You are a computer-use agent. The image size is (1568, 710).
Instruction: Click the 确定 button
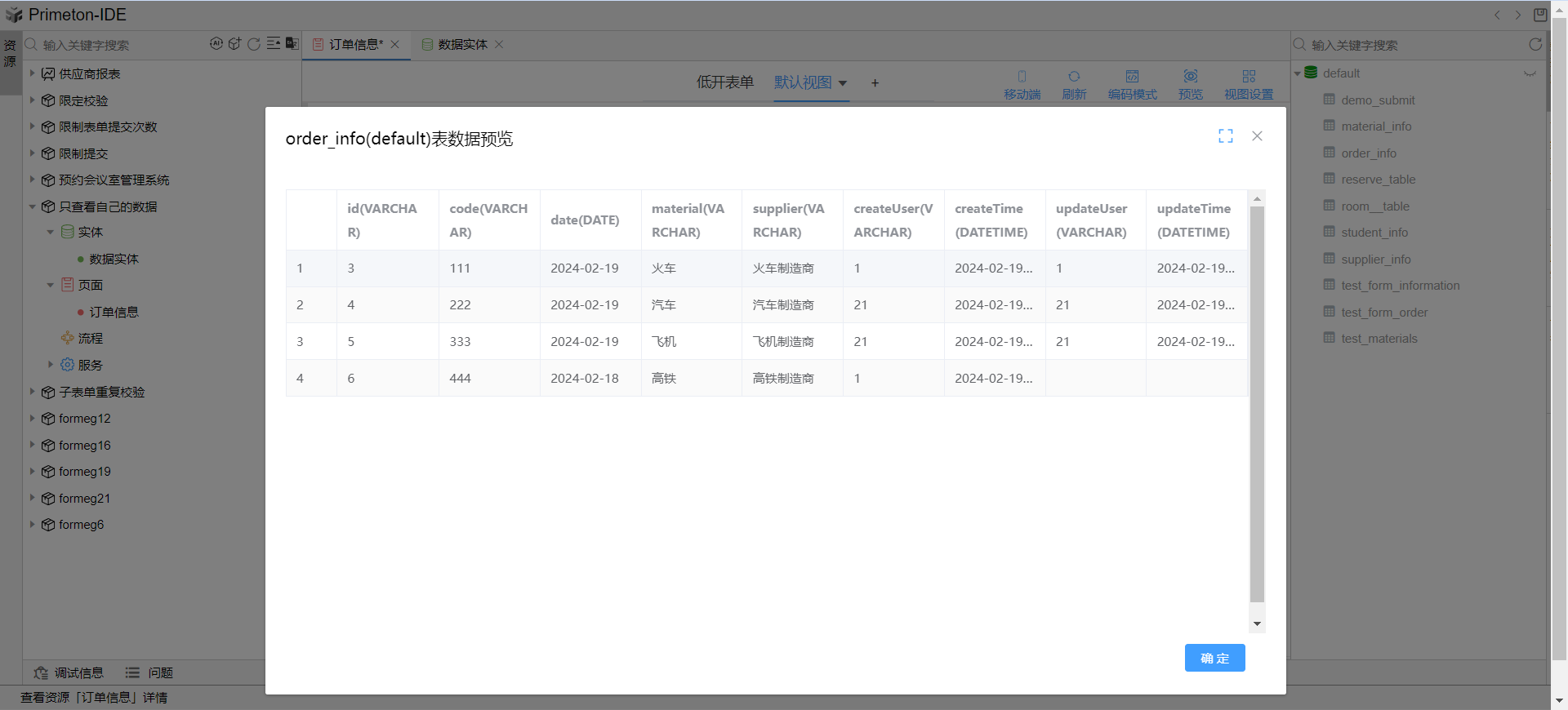tap(1214, 658)
